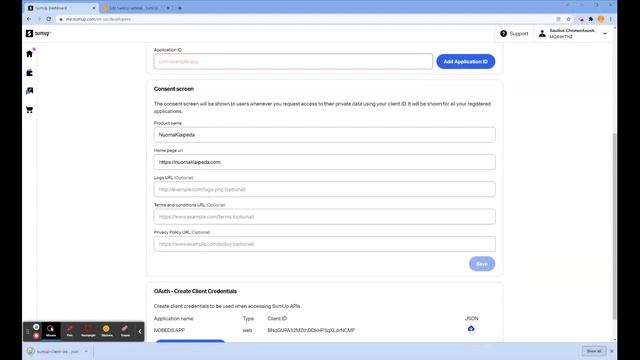Click the white pause circle in recorder
The height and width of the screenshot is (360, 640).
tap(36, 327)
